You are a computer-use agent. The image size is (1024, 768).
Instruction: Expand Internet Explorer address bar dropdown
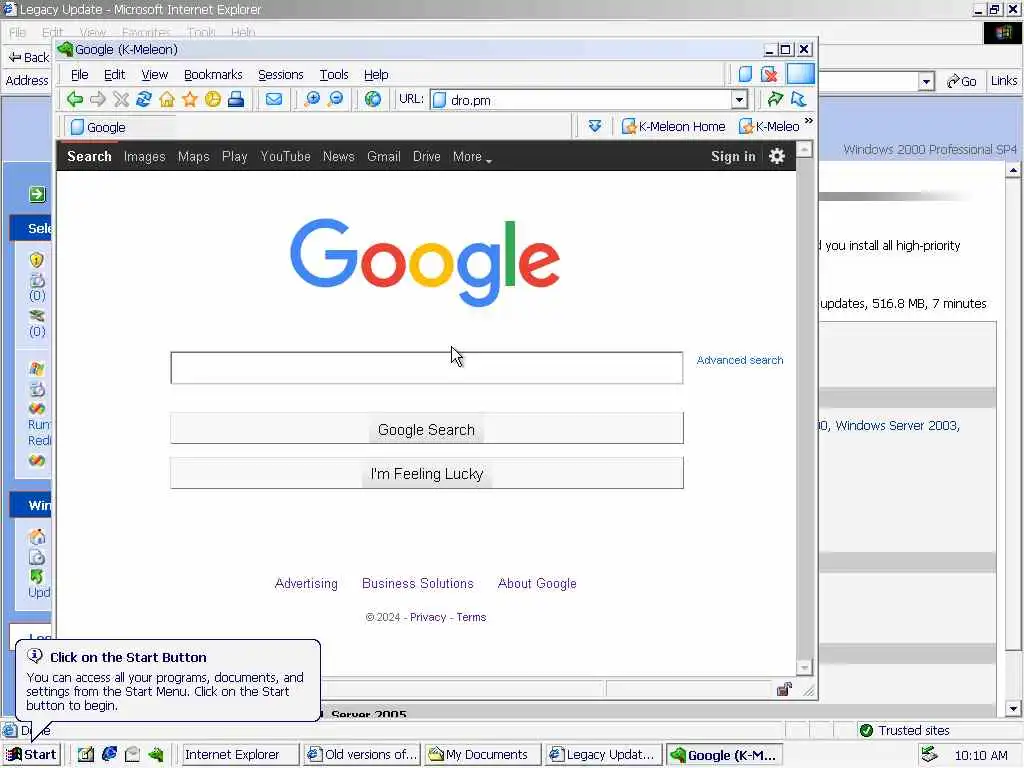pos(926,81)
